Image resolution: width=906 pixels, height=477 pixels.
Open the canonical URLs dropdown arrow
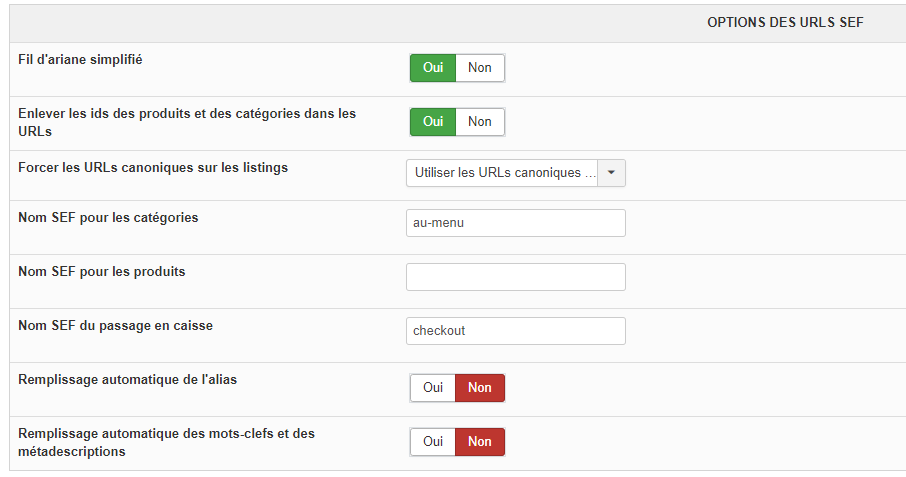click(x=611, y=173)
